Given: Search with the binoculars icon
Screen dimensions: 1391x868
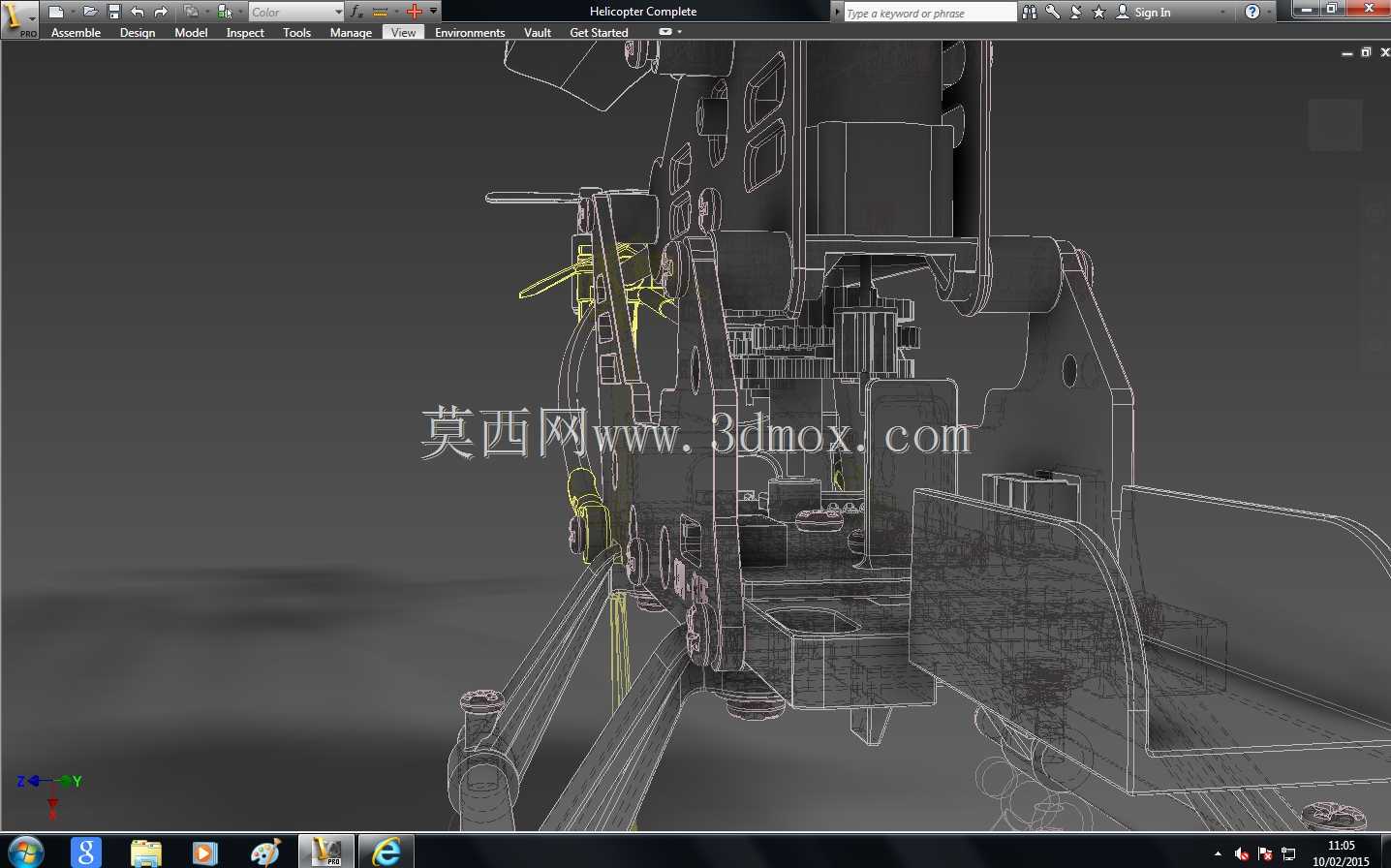Looking at the screenshot, I should pyautogui.click(x=1030, y=12).
